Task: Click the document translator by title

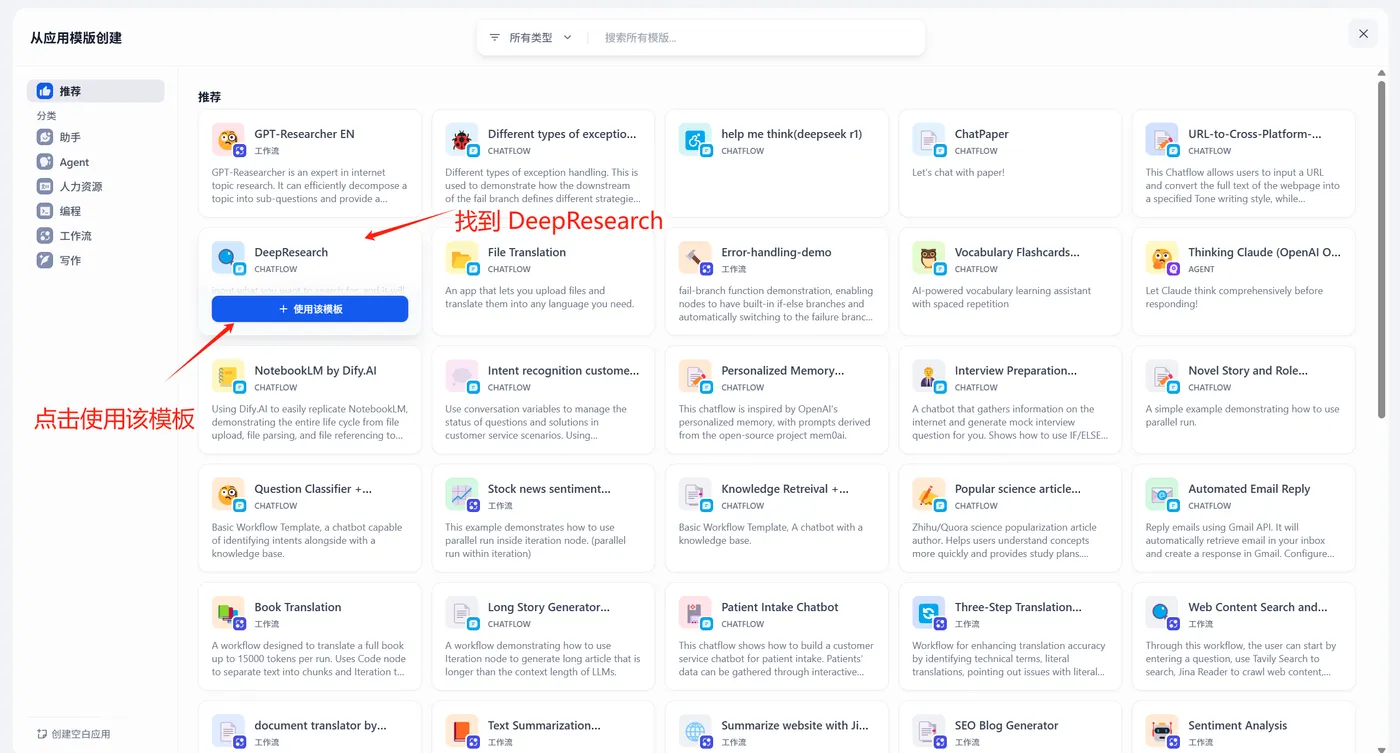Action: [320, 726]
